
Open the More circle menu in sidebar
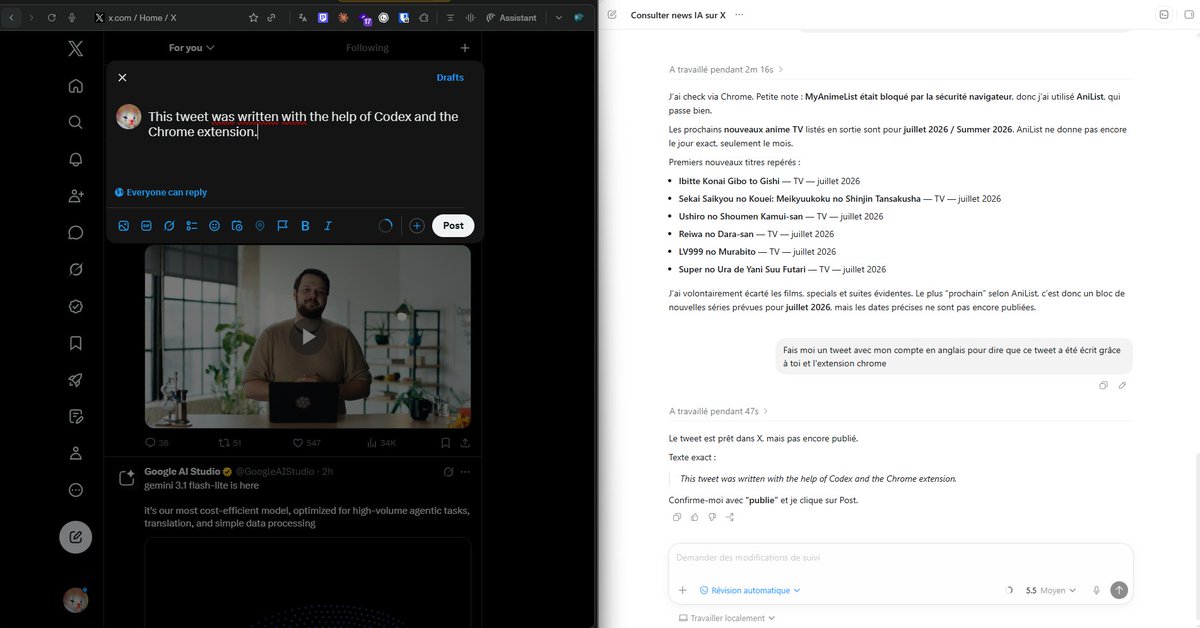76,490
